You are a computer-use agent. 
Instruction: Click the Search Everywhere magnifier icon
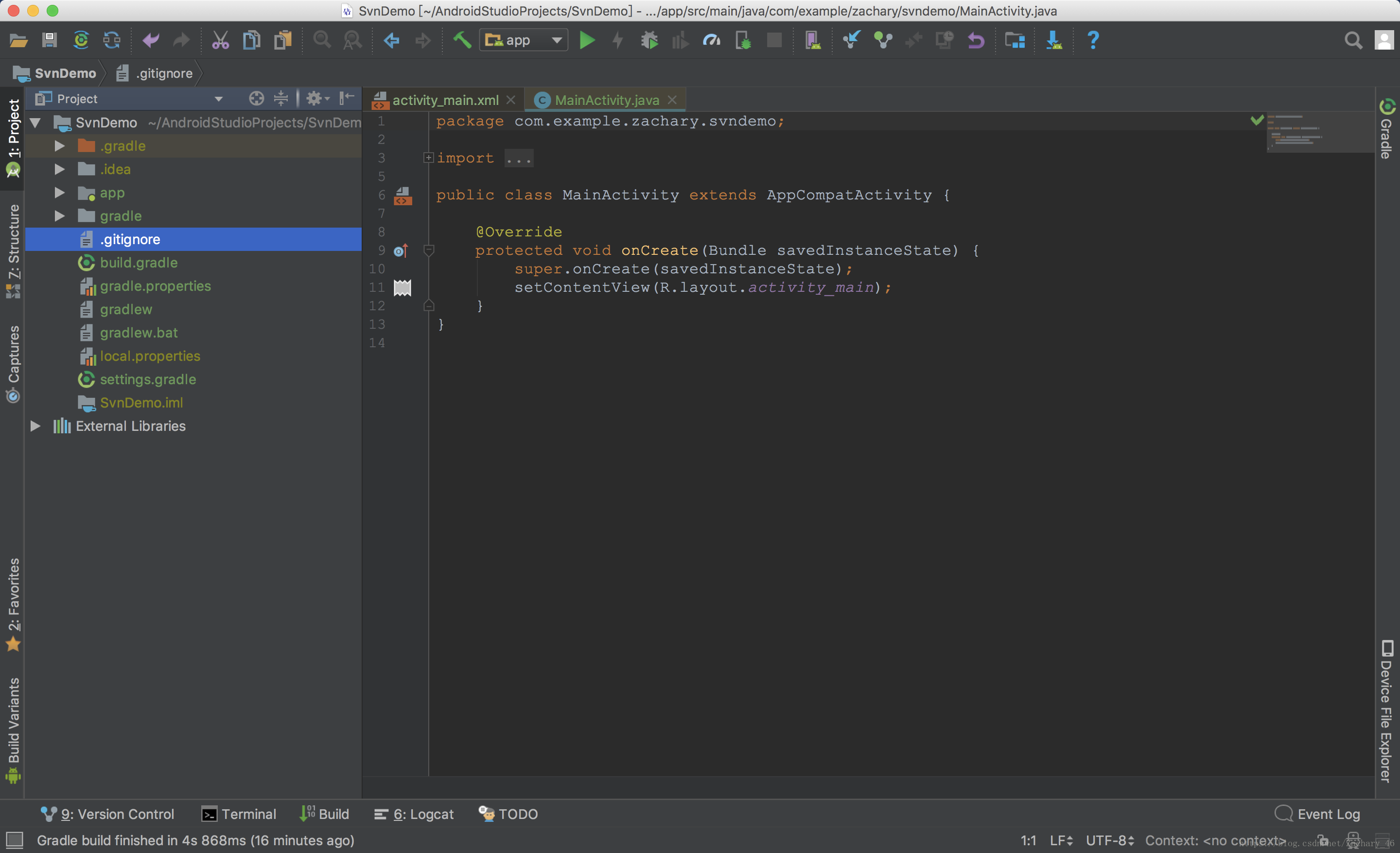tap(1353, 40)
